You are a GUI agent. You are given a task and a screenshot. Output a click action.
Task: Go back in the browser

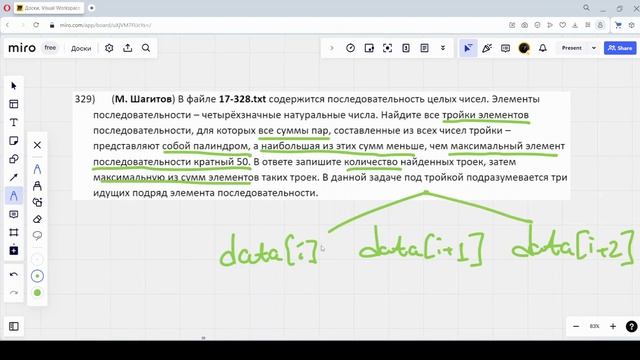(x=7, y=25)
